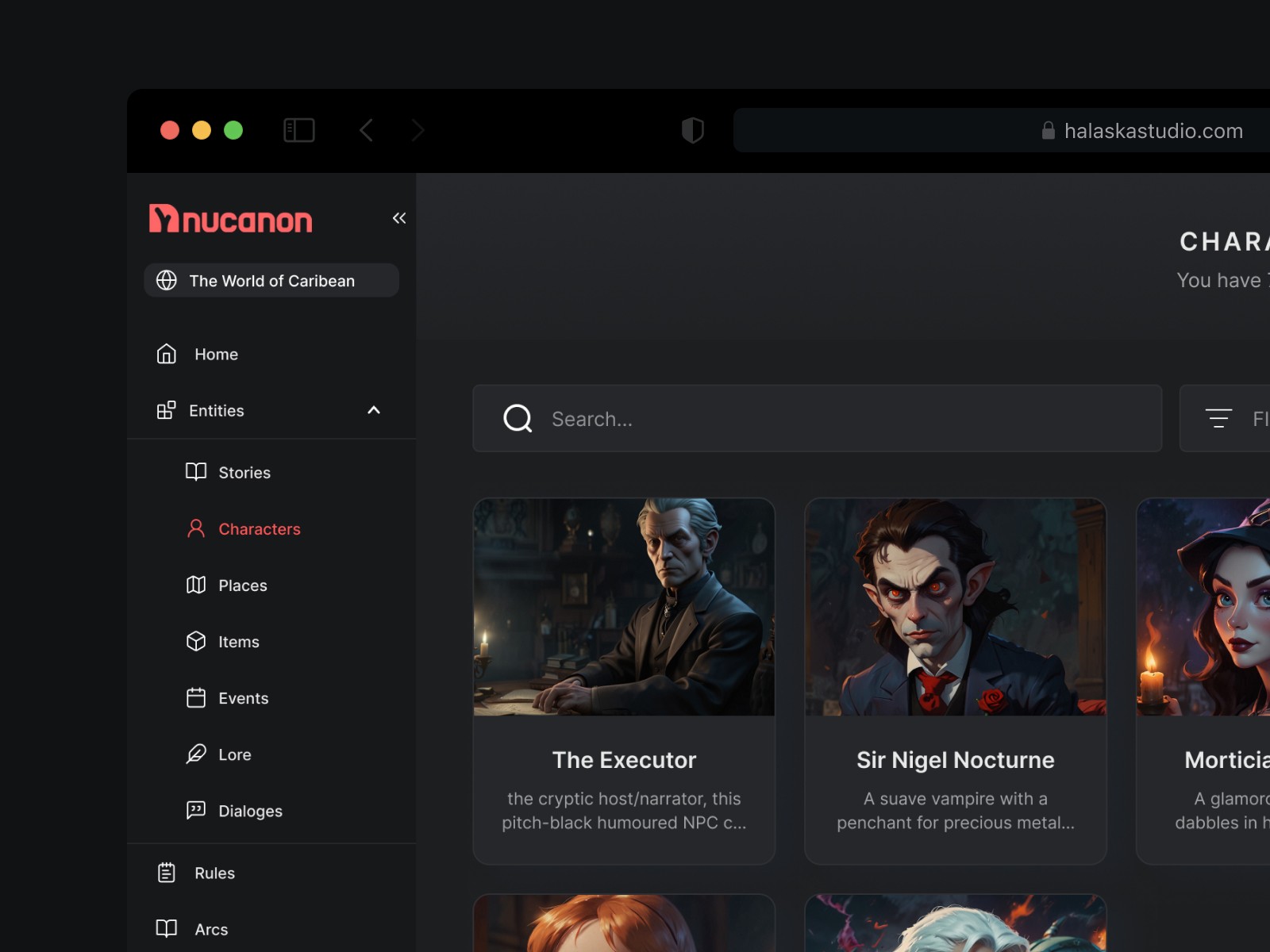Viewport: 1270px width, 952px height.
Task: Click the magnifier search icon
Action: point(518,418)
